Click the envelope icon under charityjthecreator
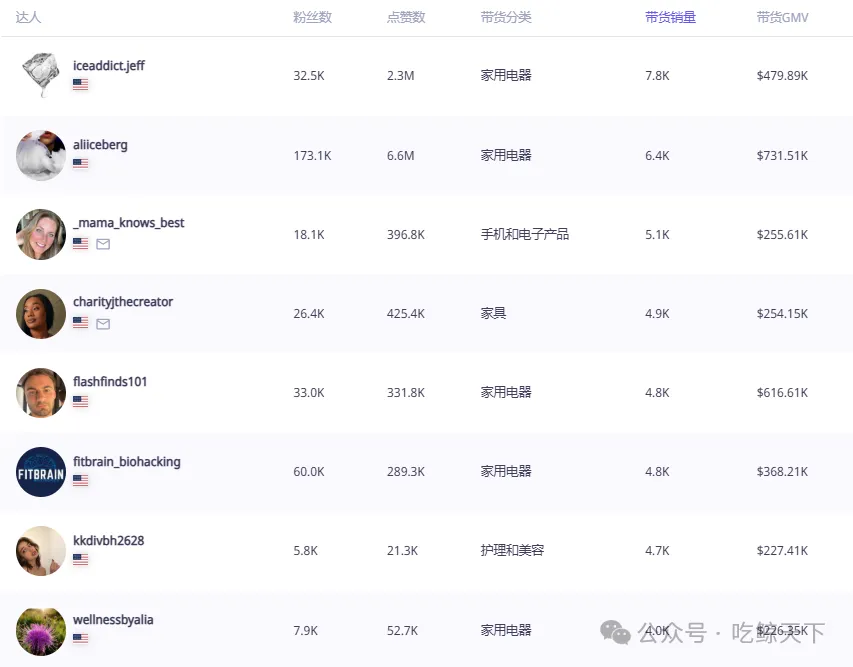 tap(103, 324)
